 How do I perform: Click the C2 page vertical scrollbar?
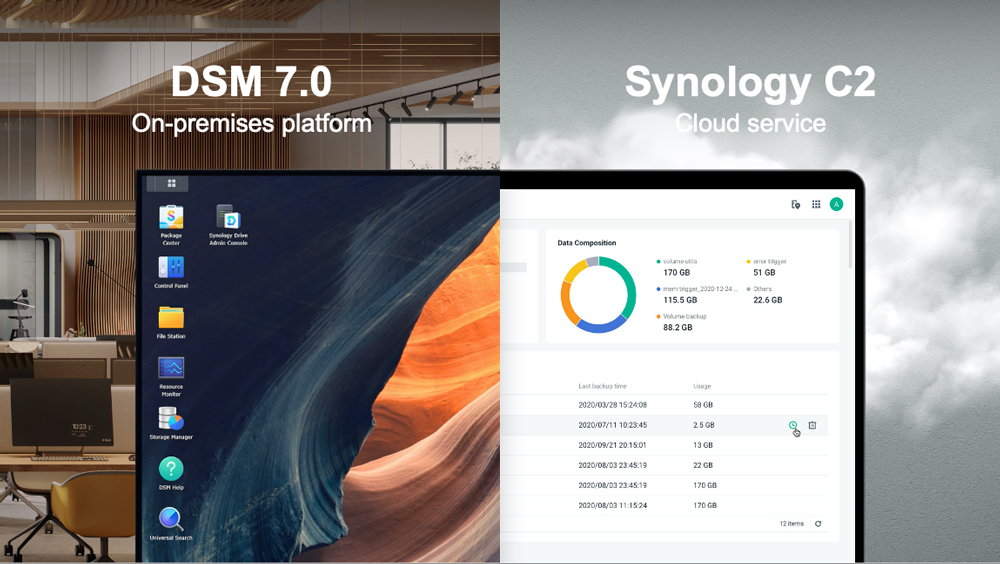(x=851, y=244)
